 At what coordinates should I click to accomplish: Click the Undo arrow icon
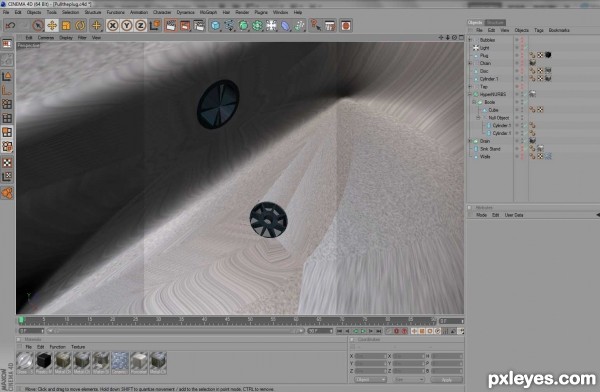coord(10,26)
